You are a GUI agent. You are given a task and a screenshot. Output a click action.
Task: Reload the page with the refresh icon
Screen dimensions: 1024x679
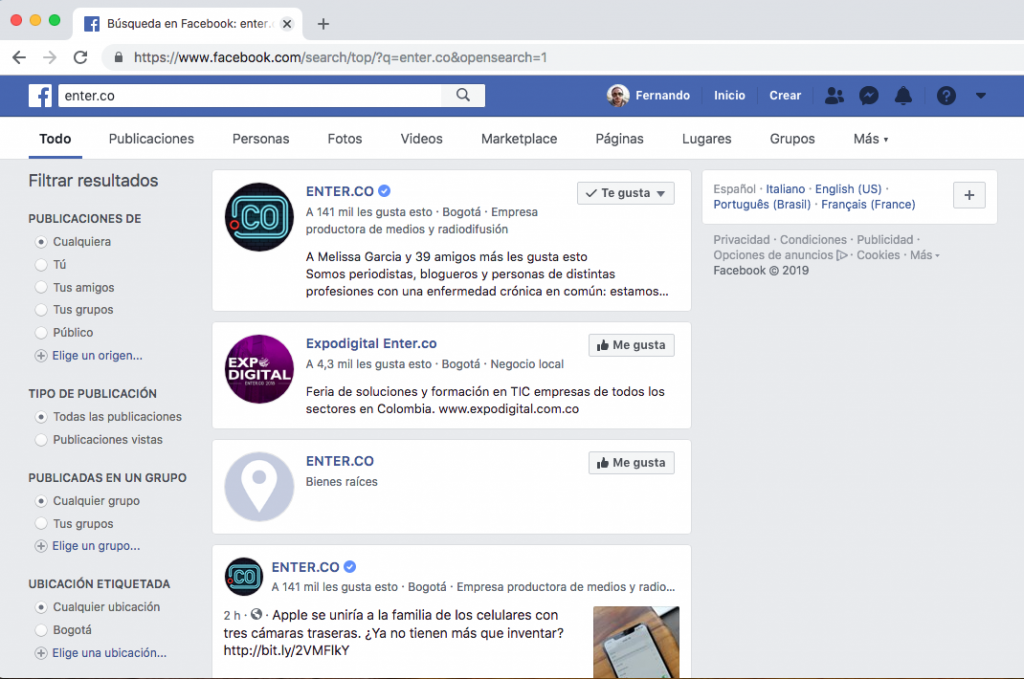tap(80, 57)
